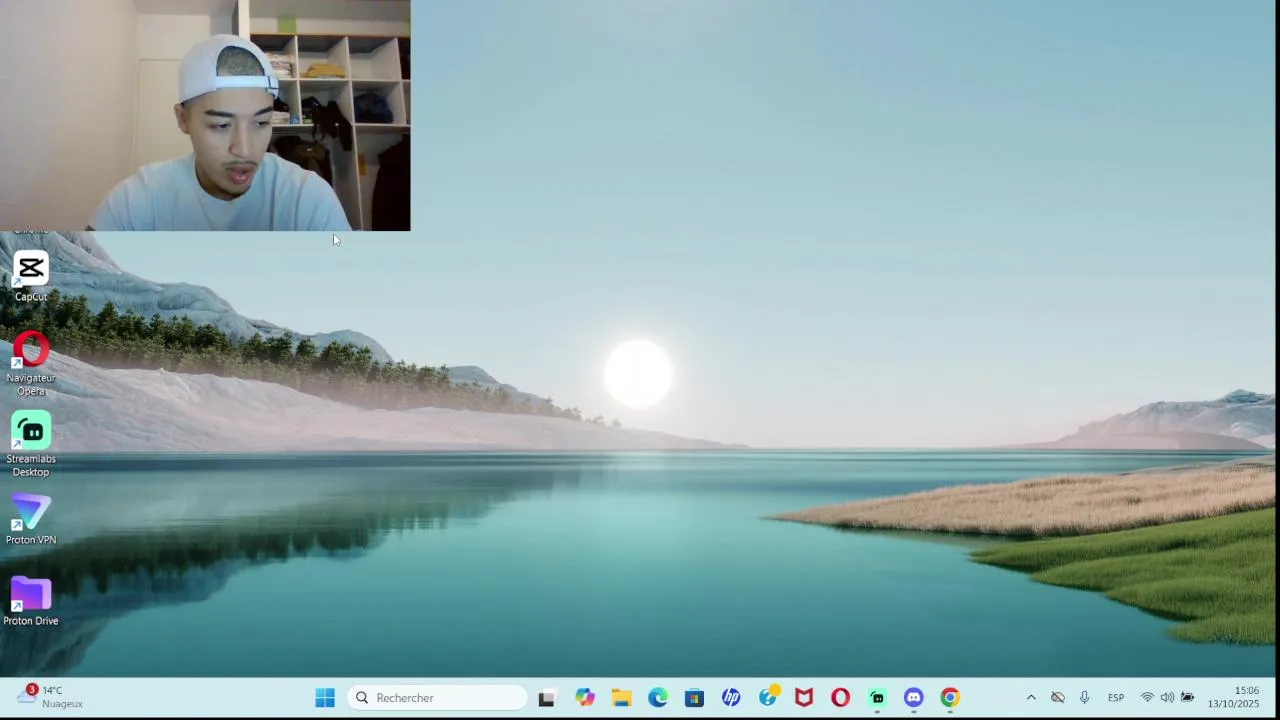Open the clock showing 15:06
The width and height of the screenshot is (1280, 720).
coord(1233,697)
